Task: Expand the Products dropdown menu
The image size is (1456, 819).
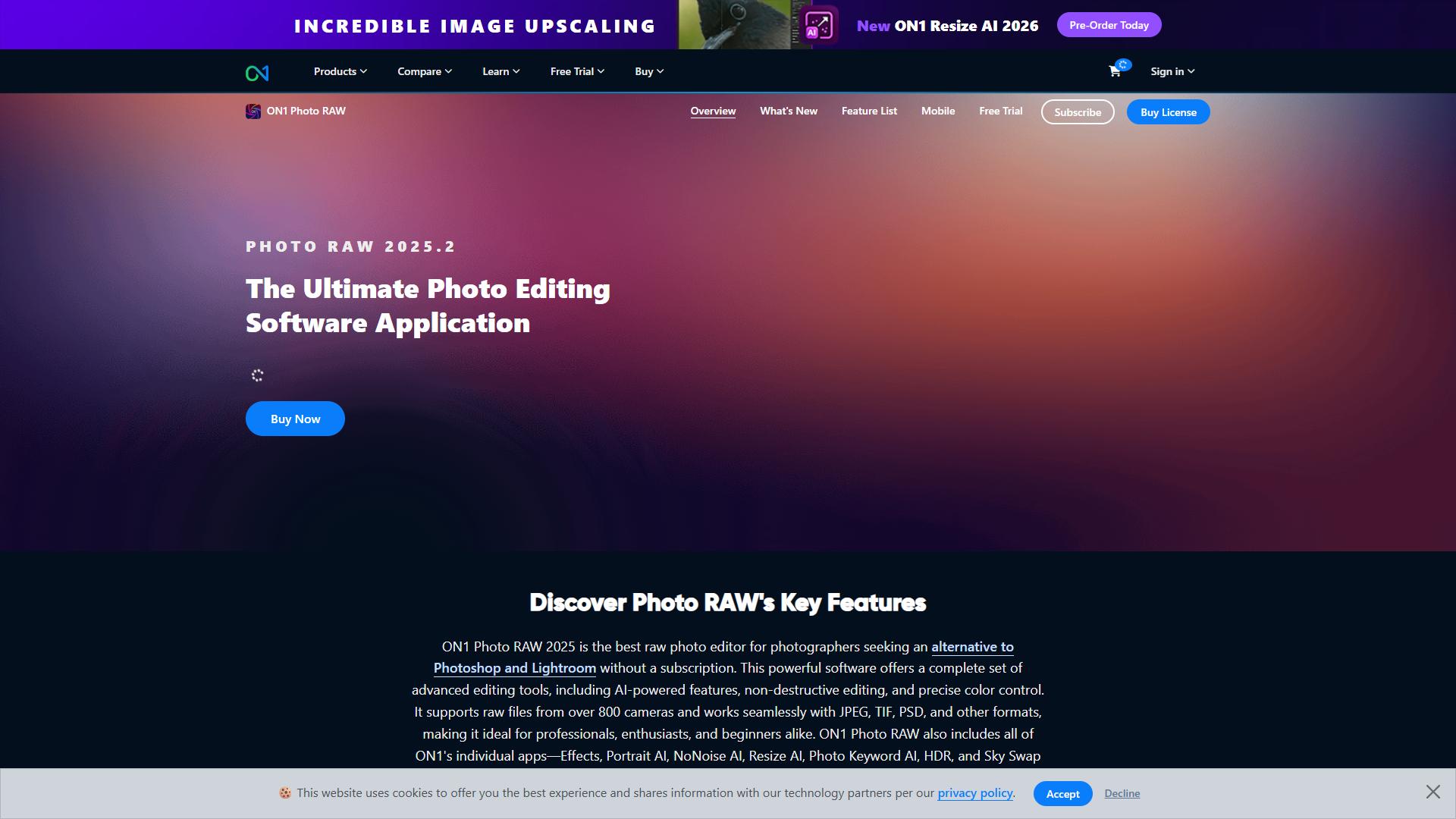Action: 340,71
